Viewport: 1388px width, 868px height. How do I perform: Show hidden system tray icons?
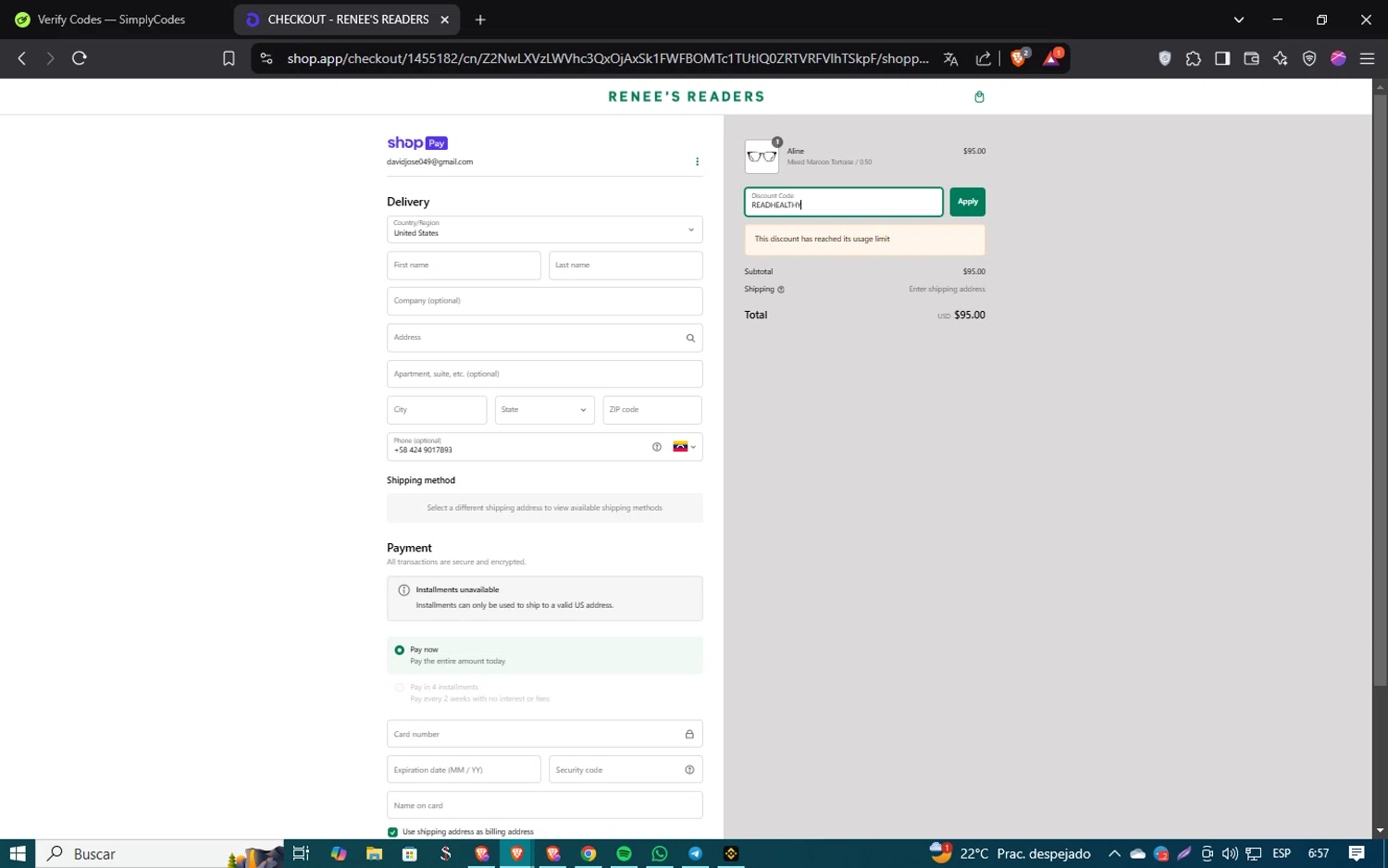1114,853
